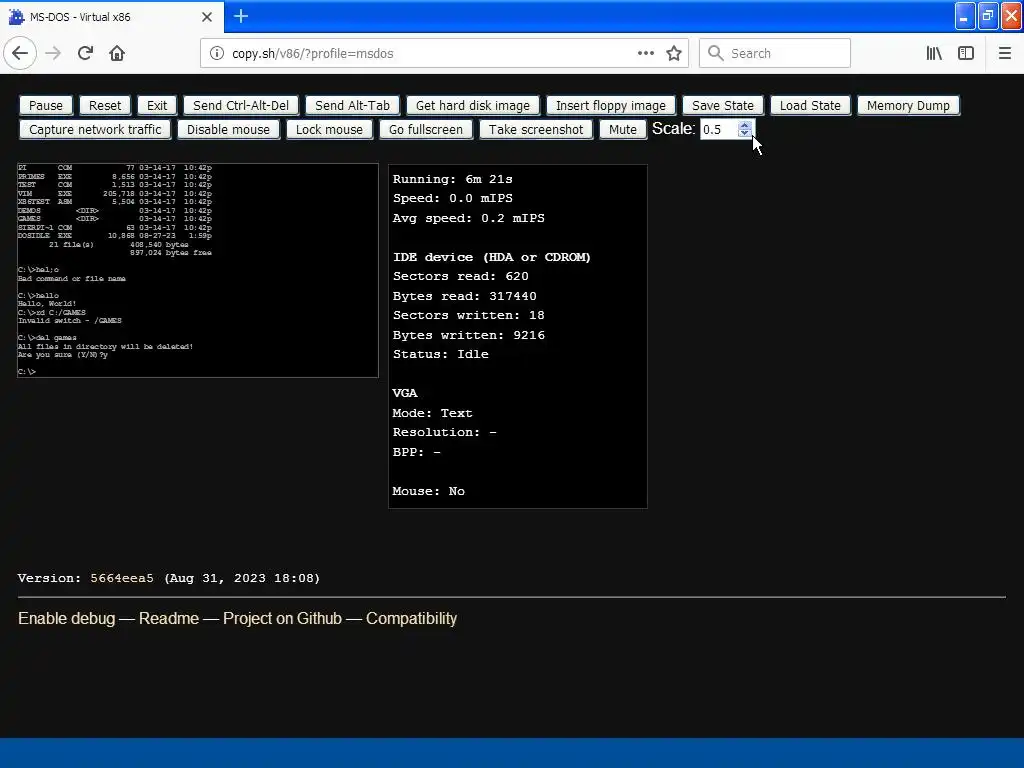
Task: Click Capture network traffic button
Action: (x=95, y=130)
